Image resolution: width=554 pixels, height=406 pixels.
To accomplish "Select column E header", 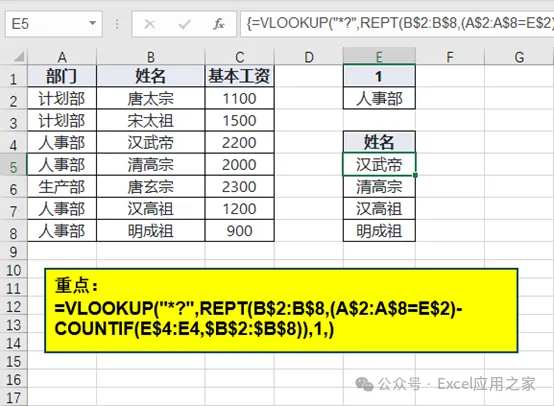I will [x=379, y=57].
